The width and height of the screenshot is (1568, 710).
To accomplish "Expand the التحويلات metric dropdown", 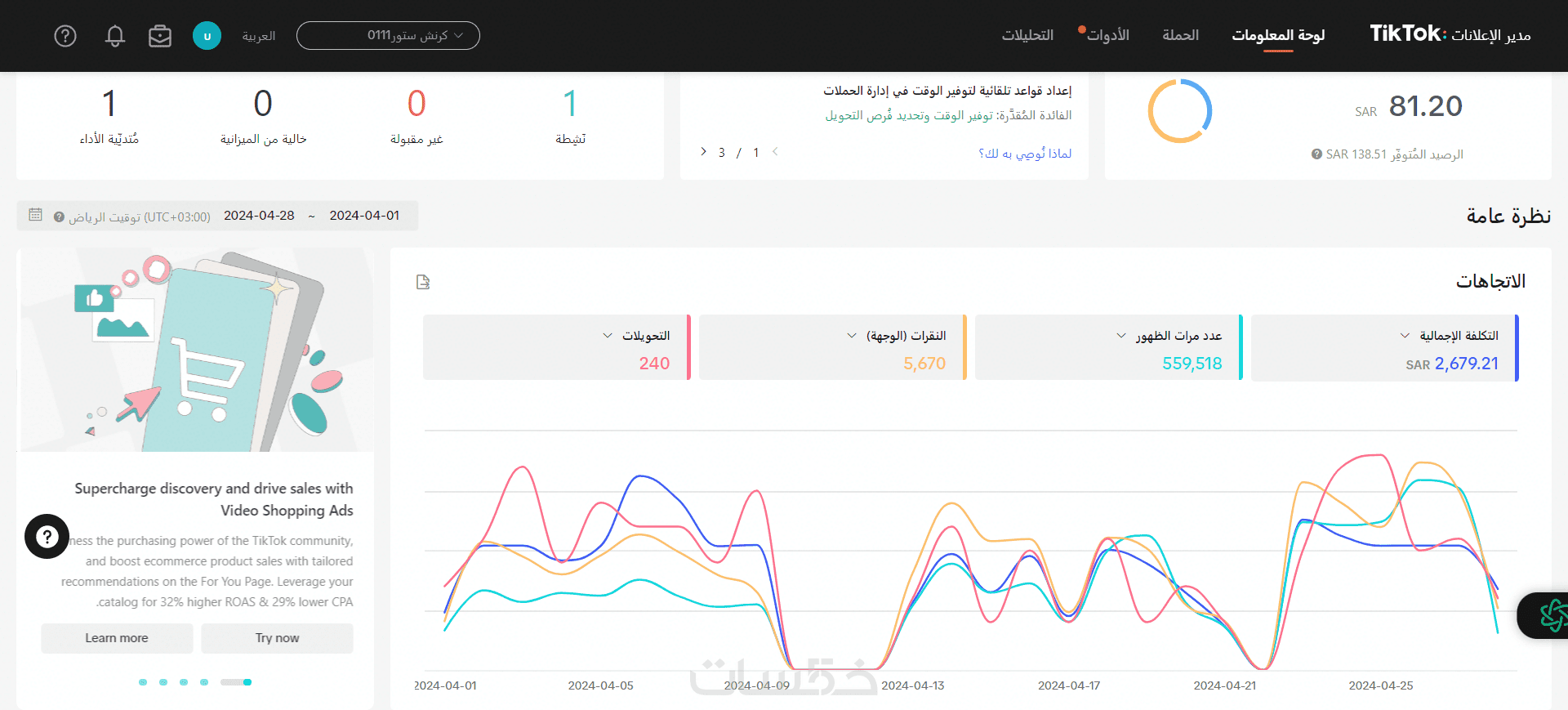I will click(608, 336).
